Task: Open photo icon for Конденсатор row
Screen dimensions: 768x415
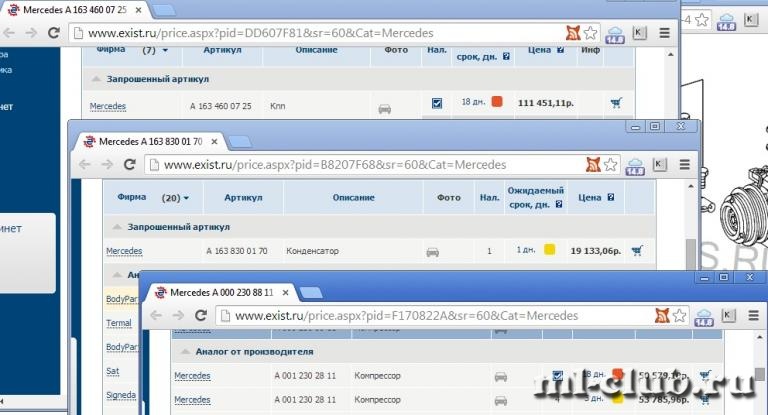Action: pyautogui.click(x=432, y=252)
